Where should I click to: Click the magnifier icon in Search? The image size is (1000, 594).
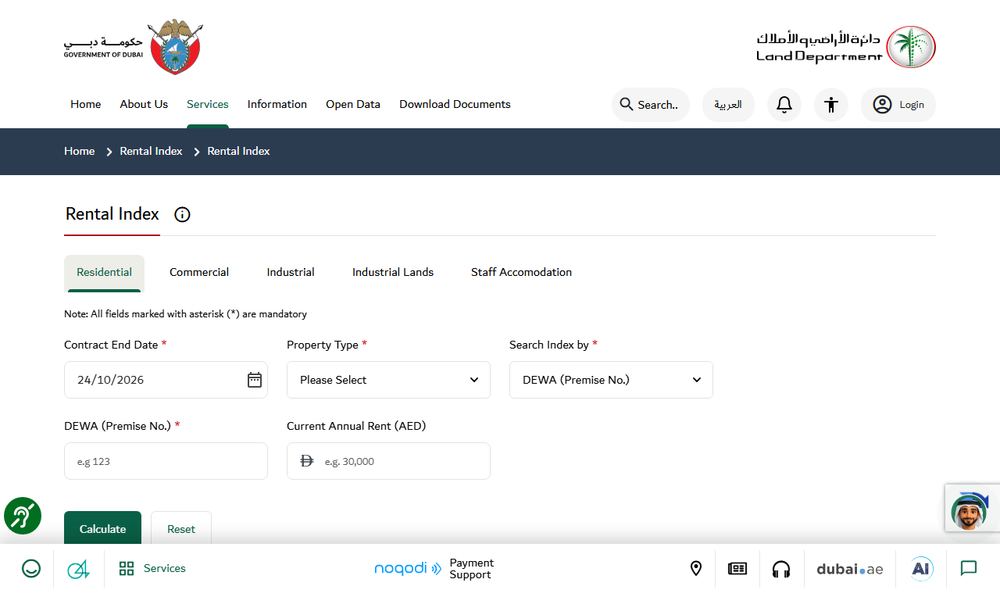tap(626, 104)
